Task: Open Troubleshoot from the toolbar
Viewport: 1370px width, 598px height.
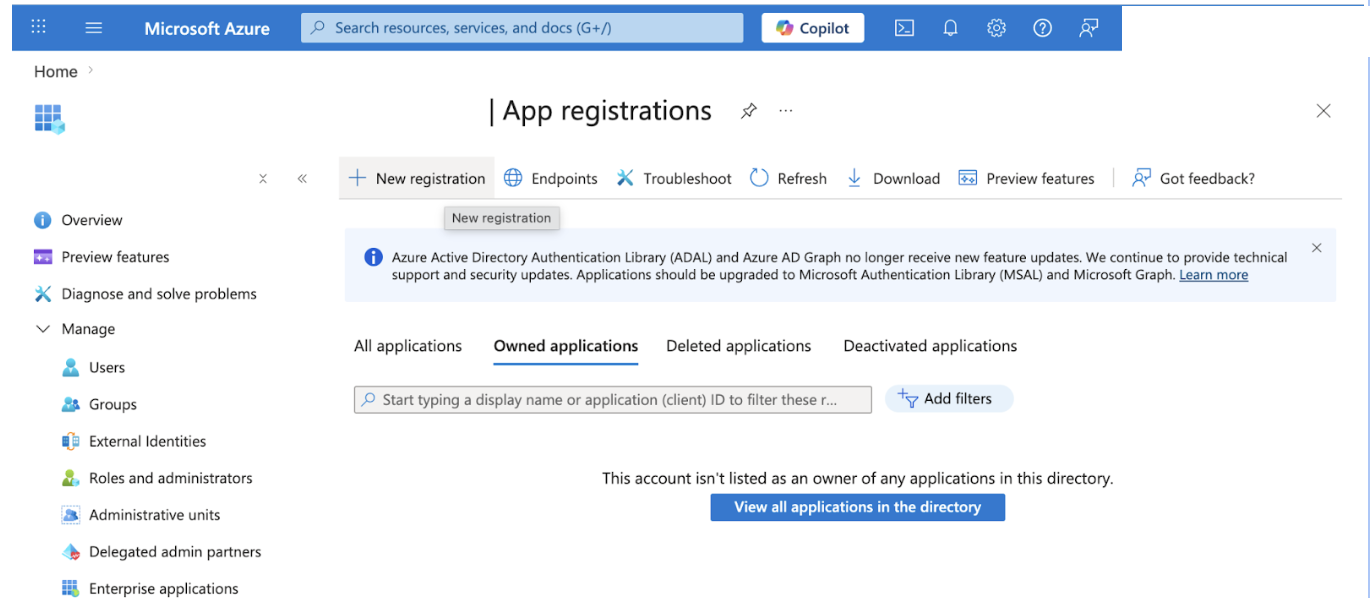Action: pos(674,178)
